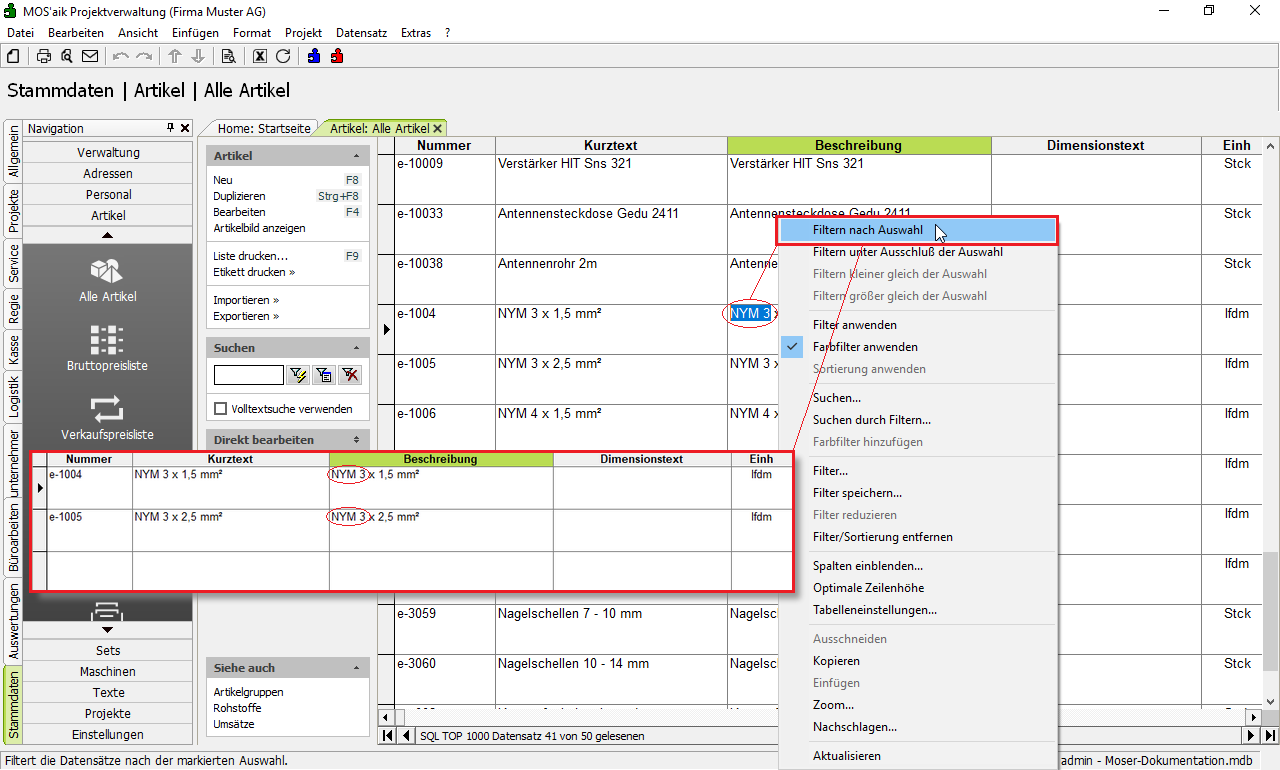Jump to last record in navigator

[1270, 736]
